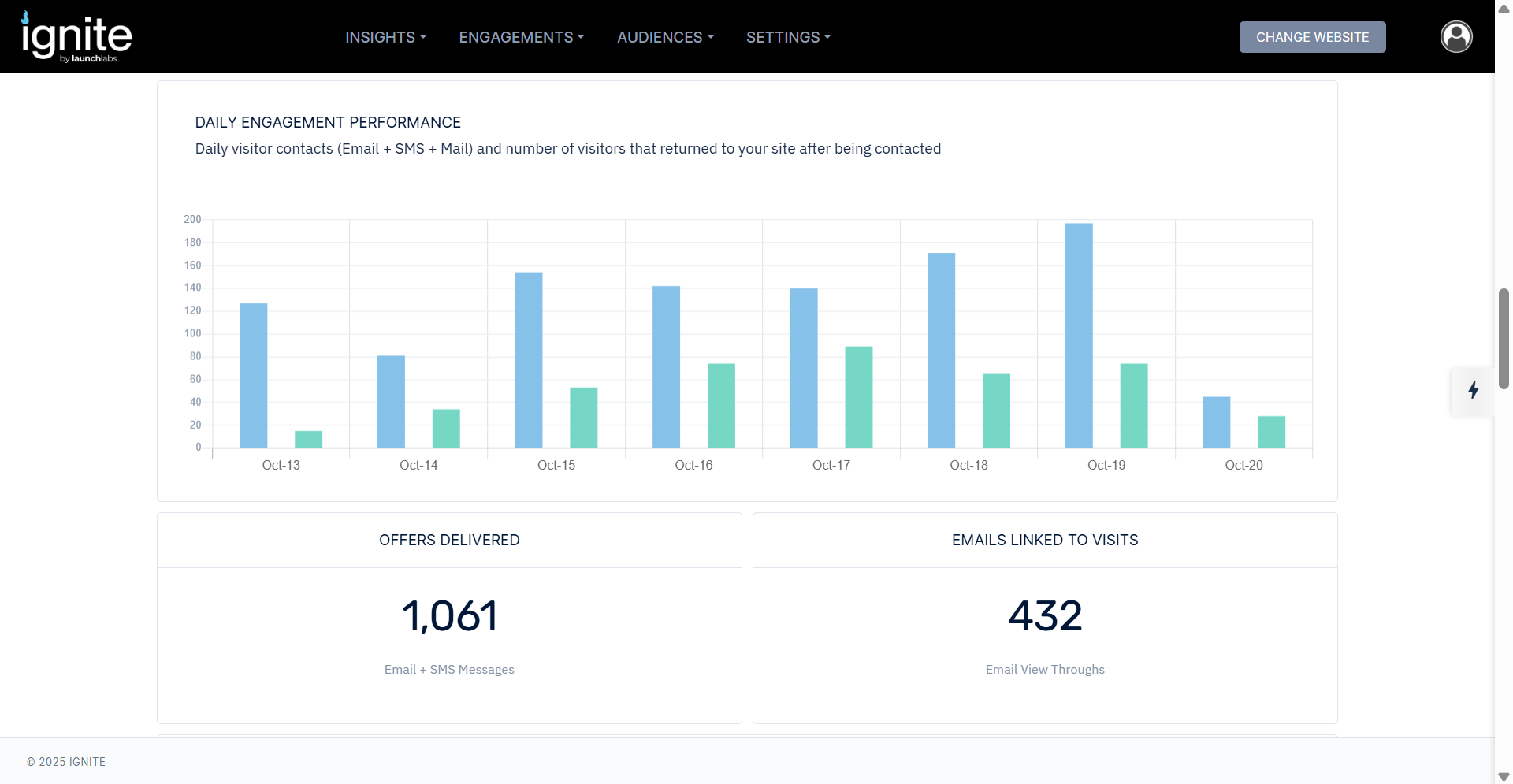1513x784 pixels.
Task: Click the blue Oct-18 contacts bar
Action: (941, 351)
